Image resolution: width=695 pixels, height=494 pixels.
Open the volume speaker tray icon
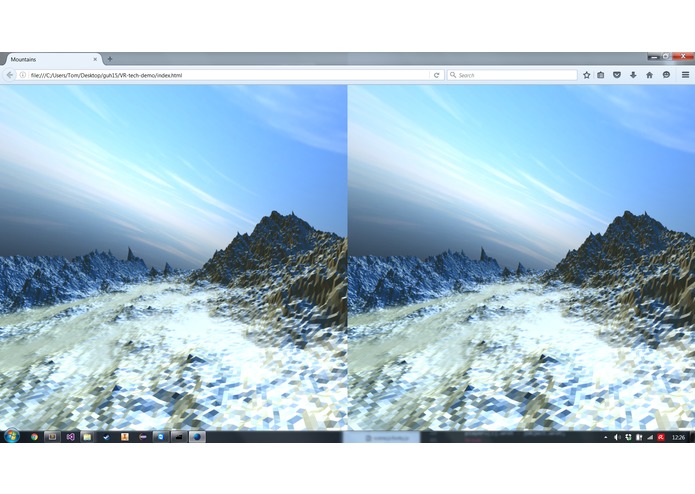617,437
